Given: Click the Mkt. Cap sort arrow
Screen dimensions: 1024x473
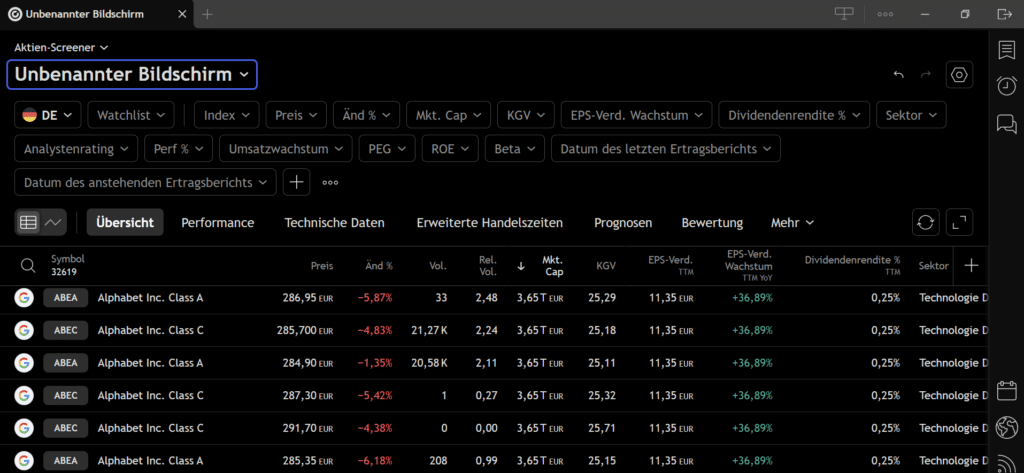Looking at the screenshot, I should click(x=521, y=266).
